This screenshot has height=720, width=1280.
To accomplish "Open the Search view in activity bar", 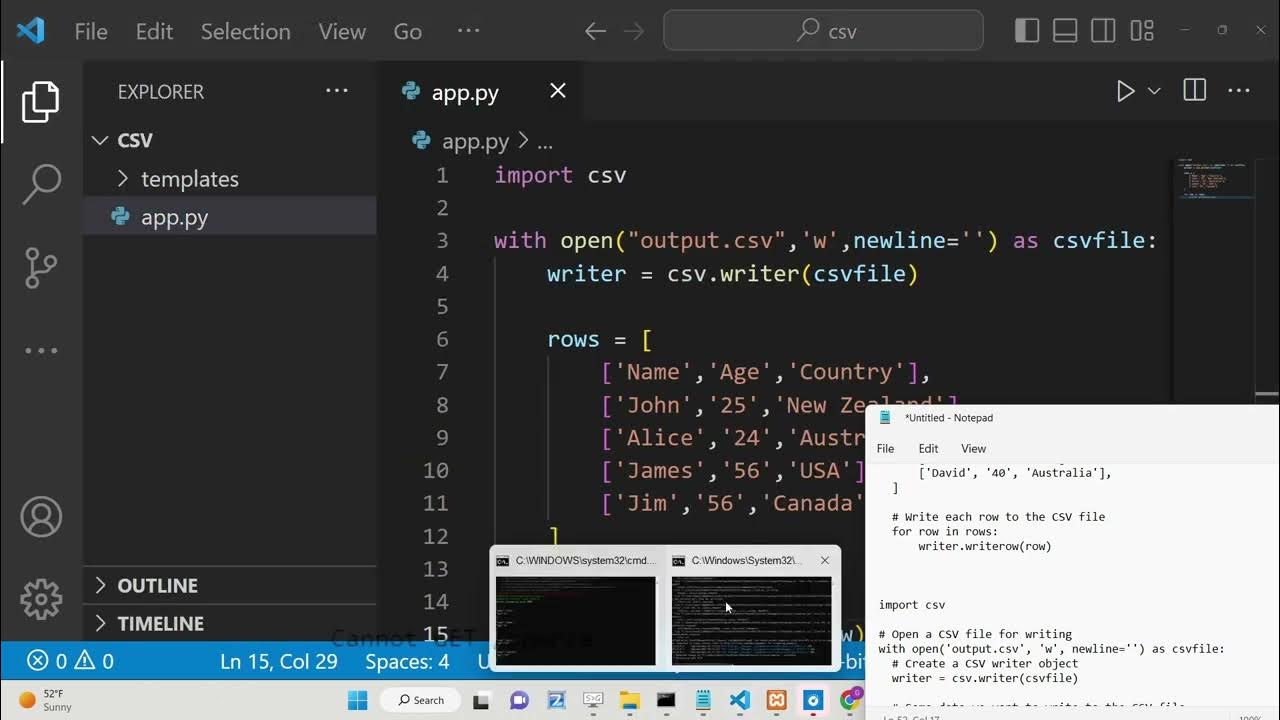I will pos(41,185).
